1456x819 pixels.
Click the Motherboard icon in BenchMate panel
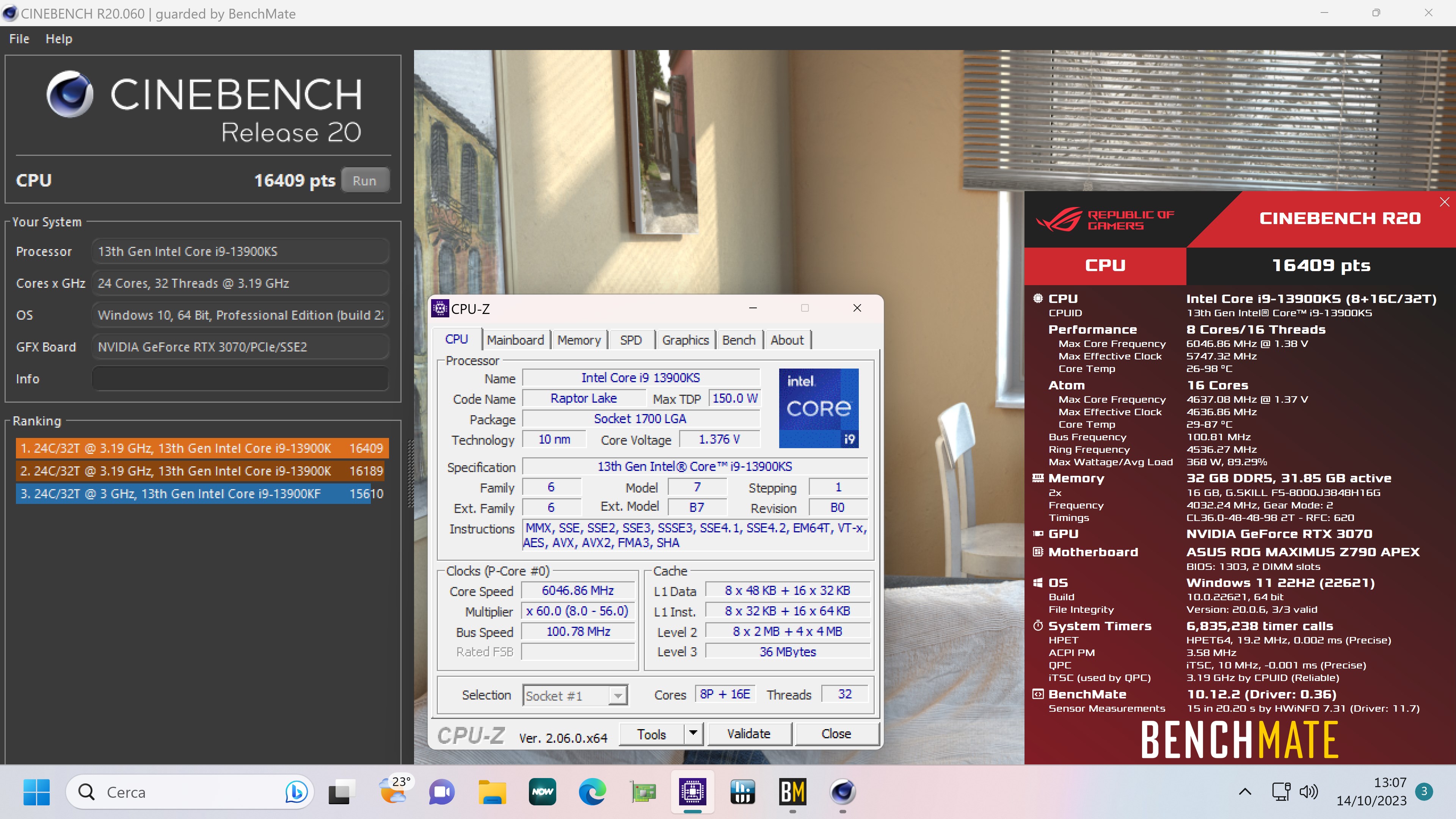[x=1038, y=552]
